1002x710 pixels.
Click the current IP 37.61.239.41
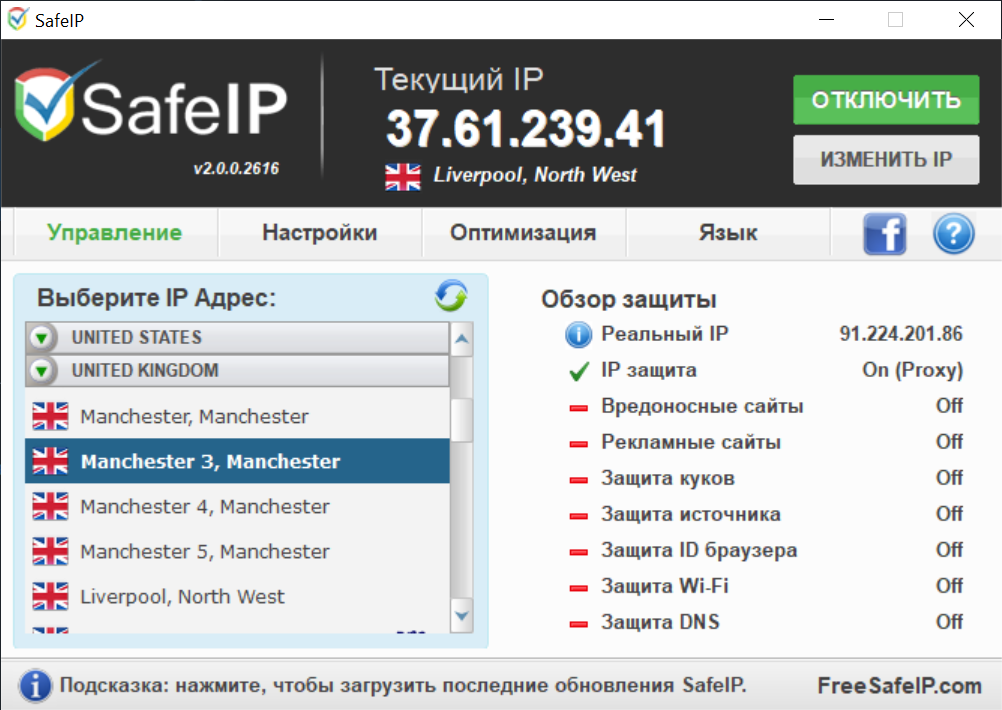pyautogui.click(x=526, y=128)
